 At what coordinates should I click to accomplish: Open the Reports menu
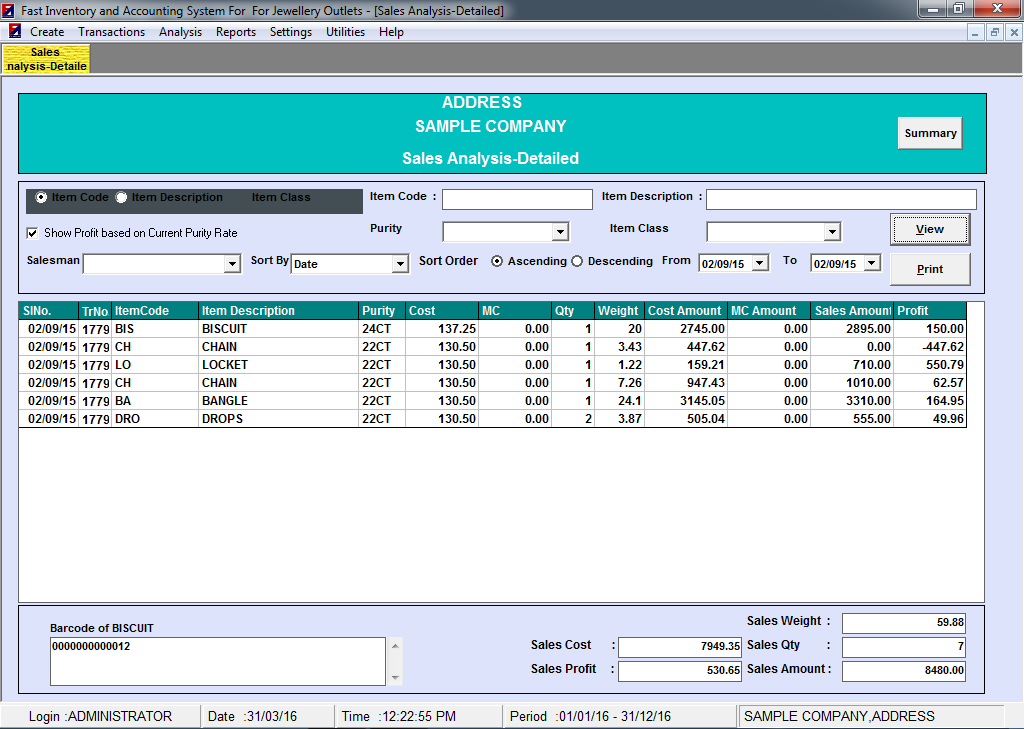tap(236, 32)
